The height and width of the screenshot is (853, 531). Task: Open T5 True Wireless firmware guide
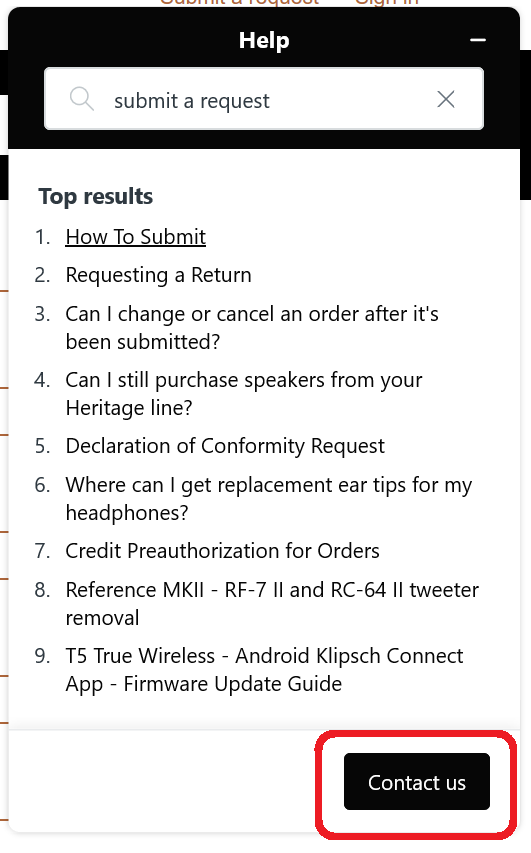(264, 670)
